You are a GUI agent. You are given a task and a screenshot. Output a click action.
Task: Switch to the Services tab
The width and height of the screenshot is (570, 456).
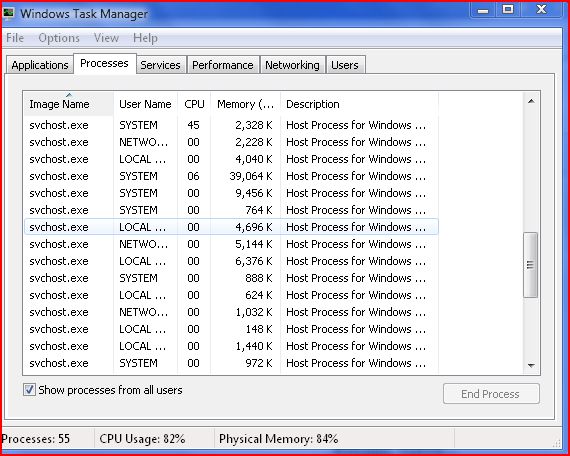pyautogui.click(x=160, y=65)
